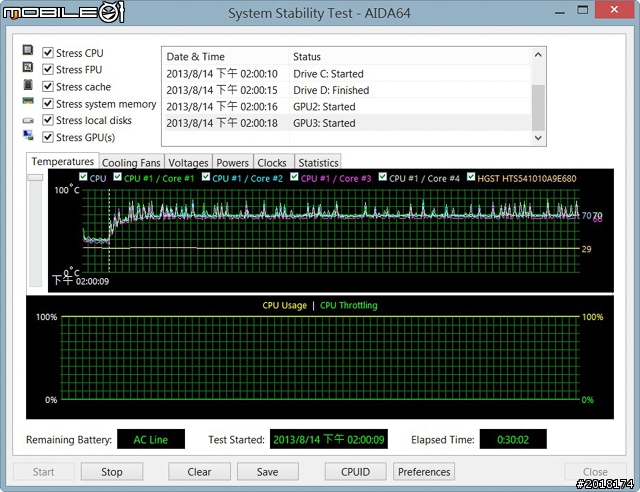Screen dimensions: 640x492
Task: Click the Date & Time column header
Action: tap(225, 56)
